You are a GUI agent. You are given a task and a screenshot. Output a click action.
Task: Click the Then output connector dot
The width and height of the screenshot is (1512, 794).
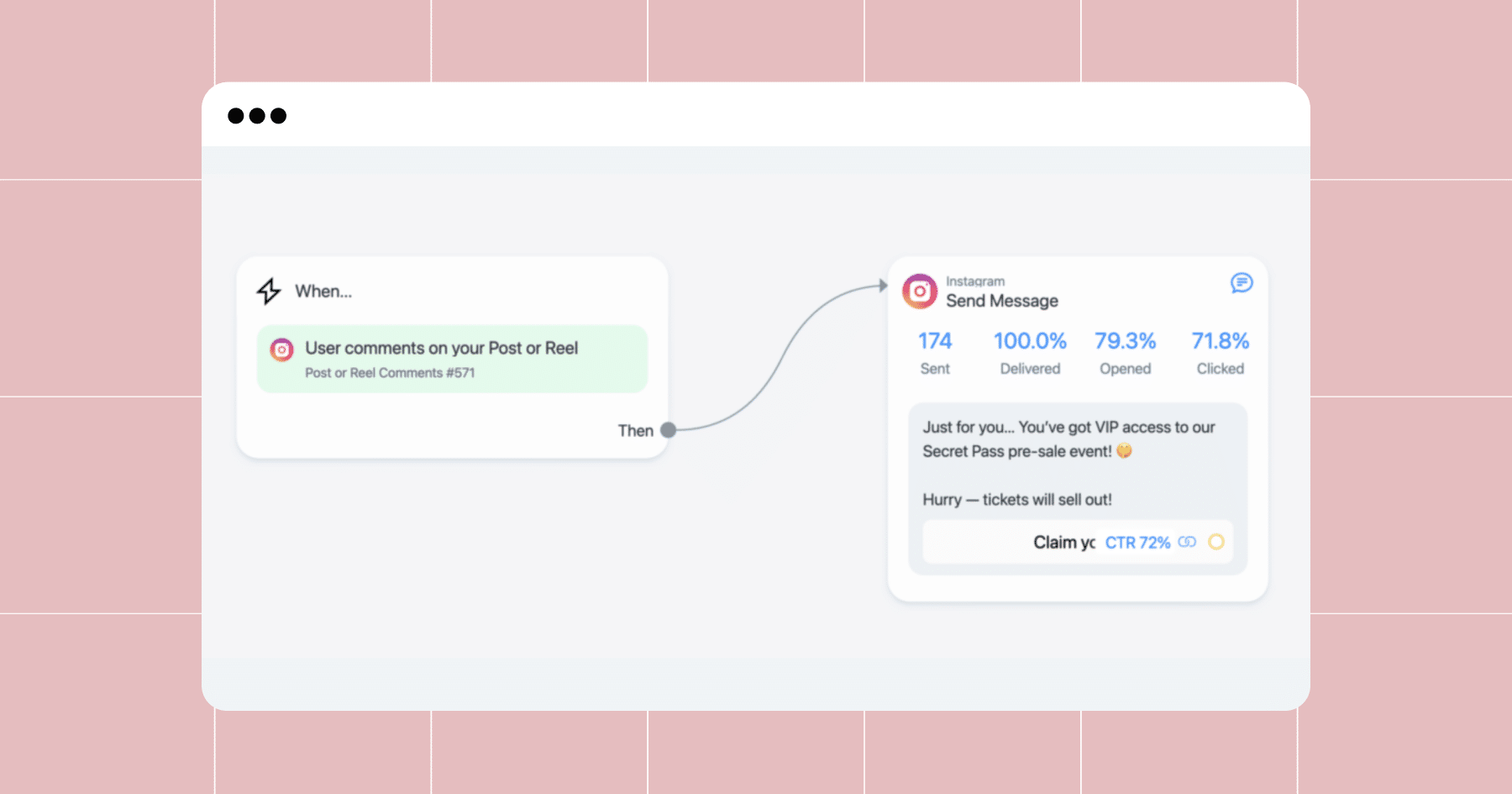click(x=669, y=430)
